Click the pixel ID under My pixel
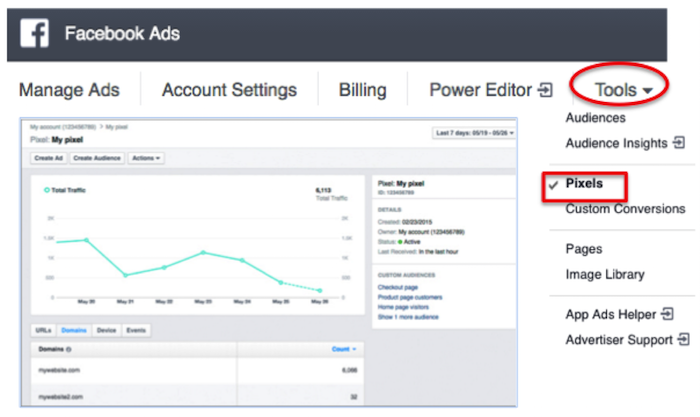 [396, 192]
